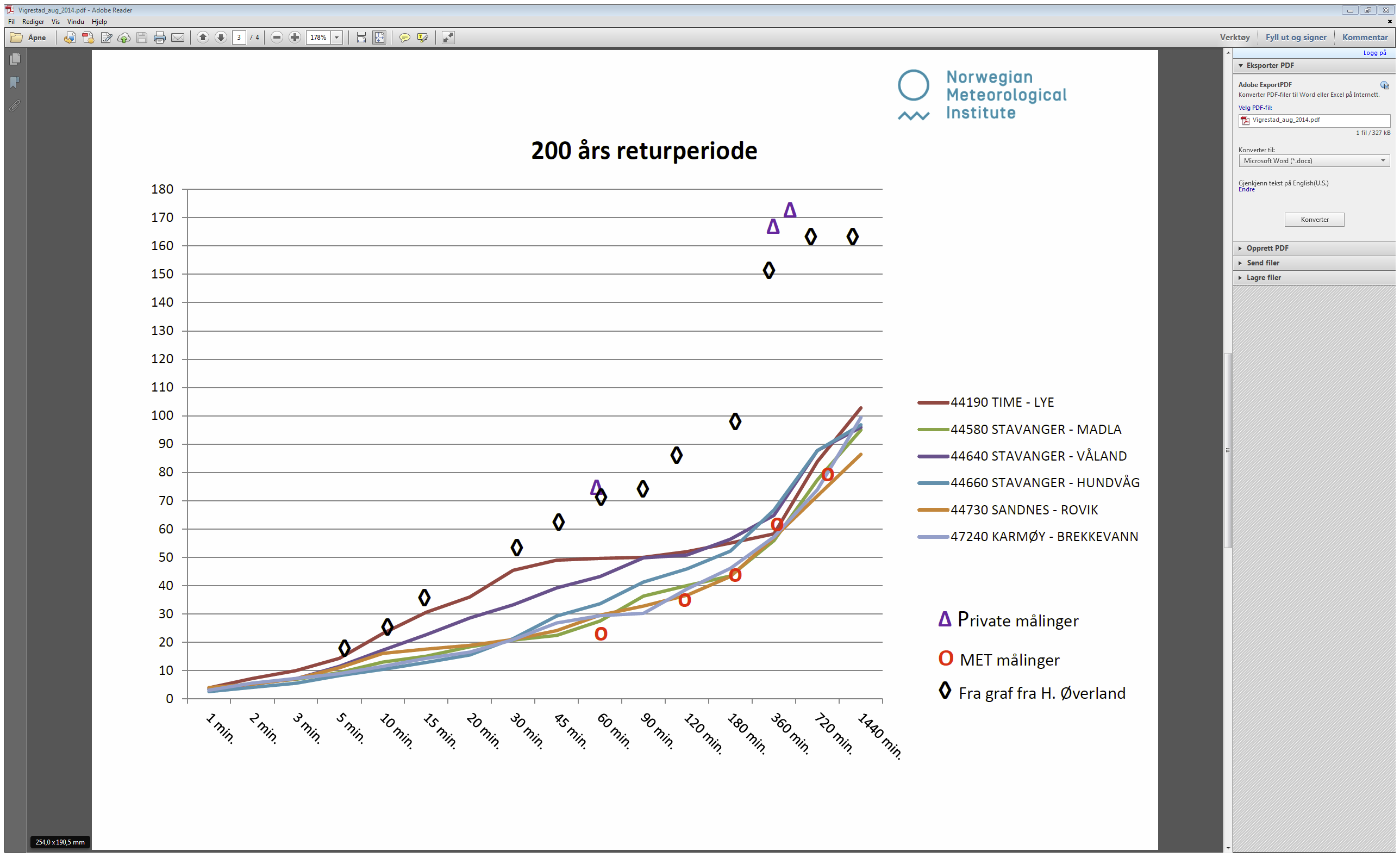Viewport: 1400px width, 857px height.
Task: Click the 44660 STAVANGER - HUNDVÅG legend entry
Action: click(1028, 483)
